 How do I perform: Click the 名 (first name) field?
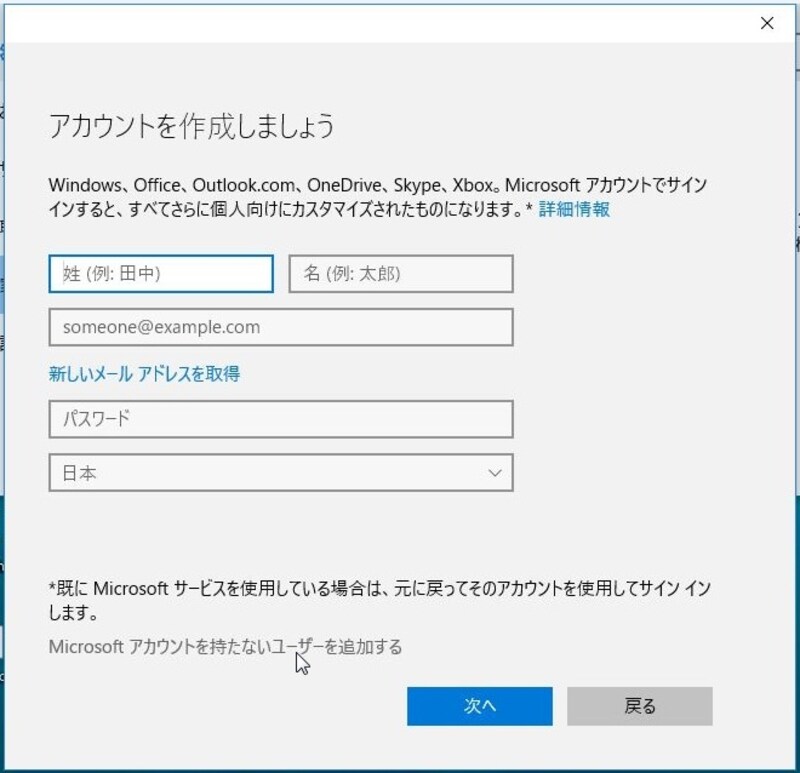click(x=401, y=274)
